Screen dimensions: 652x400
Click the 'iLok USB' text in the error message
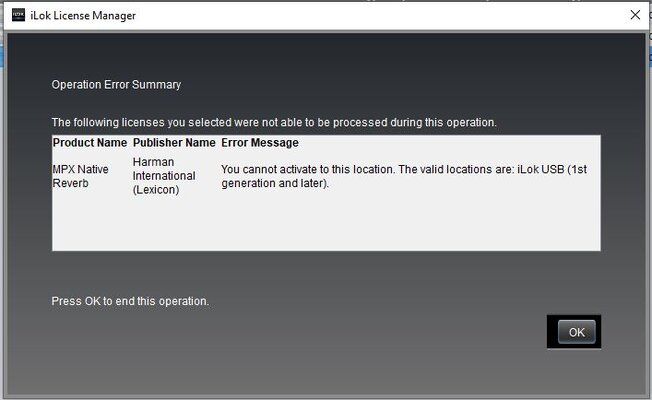click(541, 170)
